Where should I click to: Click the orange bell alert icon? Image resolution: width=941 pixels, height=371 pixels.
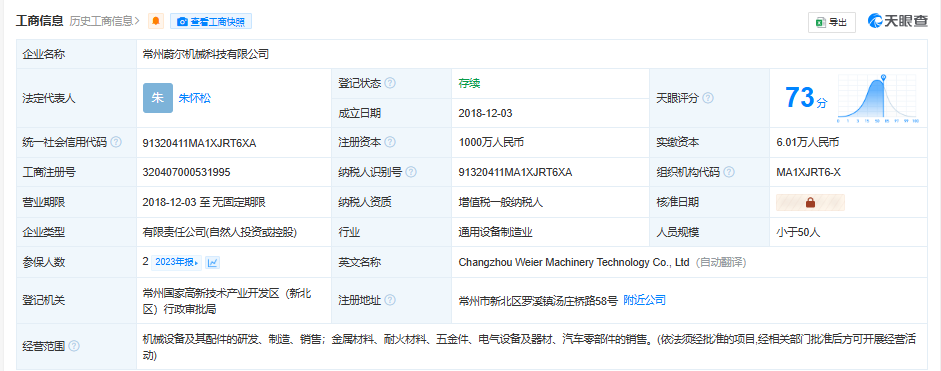156,22
